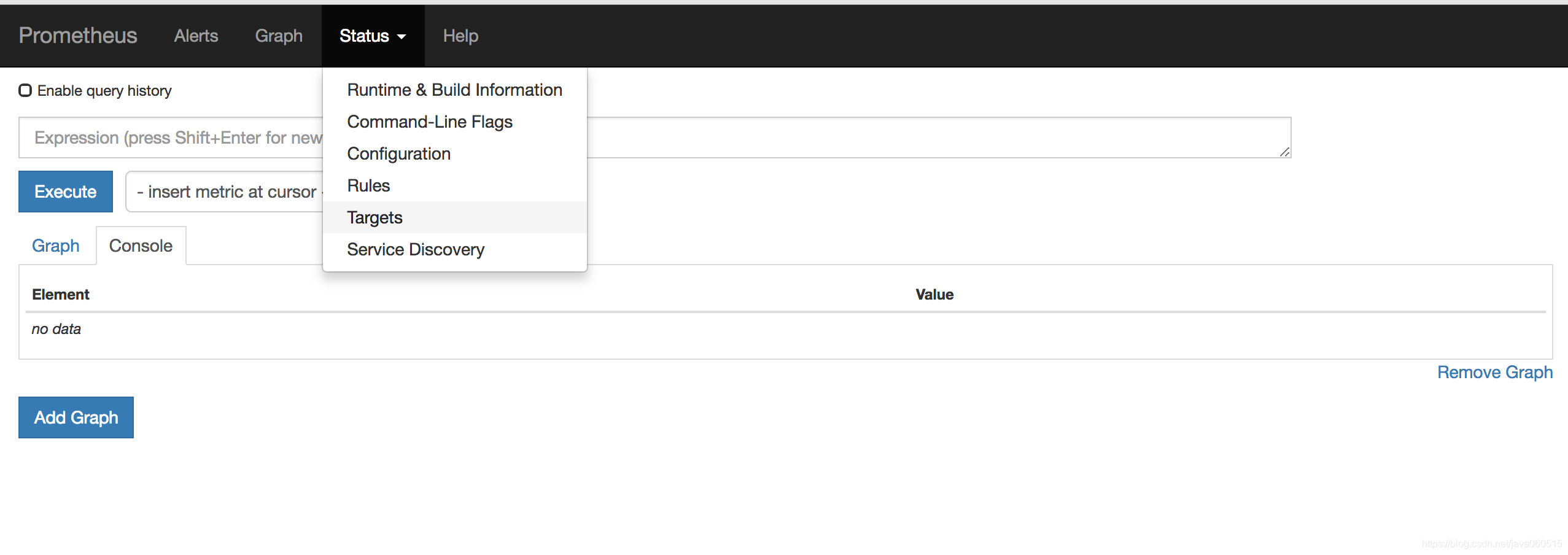Click the blue Execute button
The width and height of the screenshot is (1568, 555).
(66, 192)
